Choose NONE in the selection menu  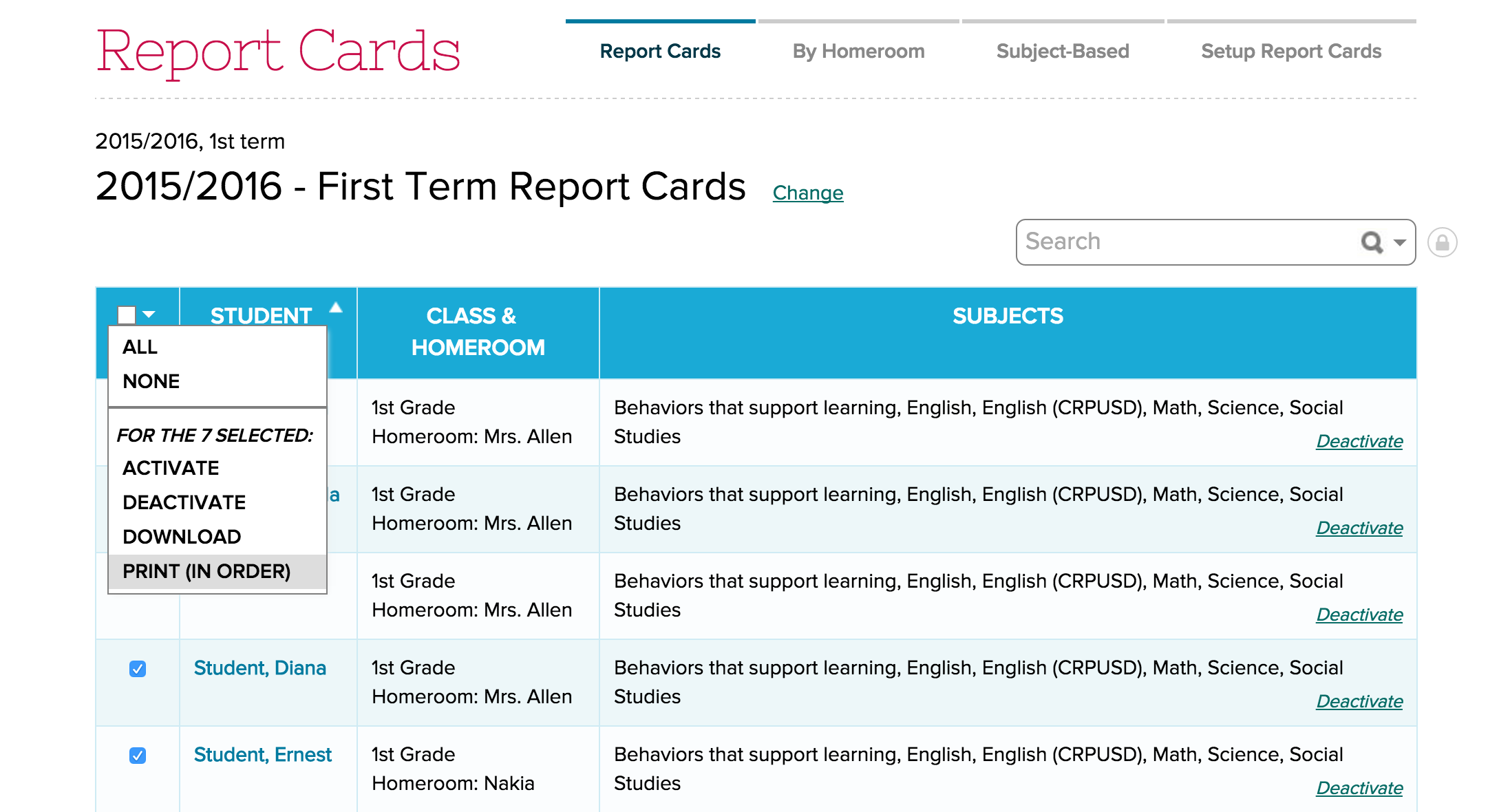[x=150, y=381]
